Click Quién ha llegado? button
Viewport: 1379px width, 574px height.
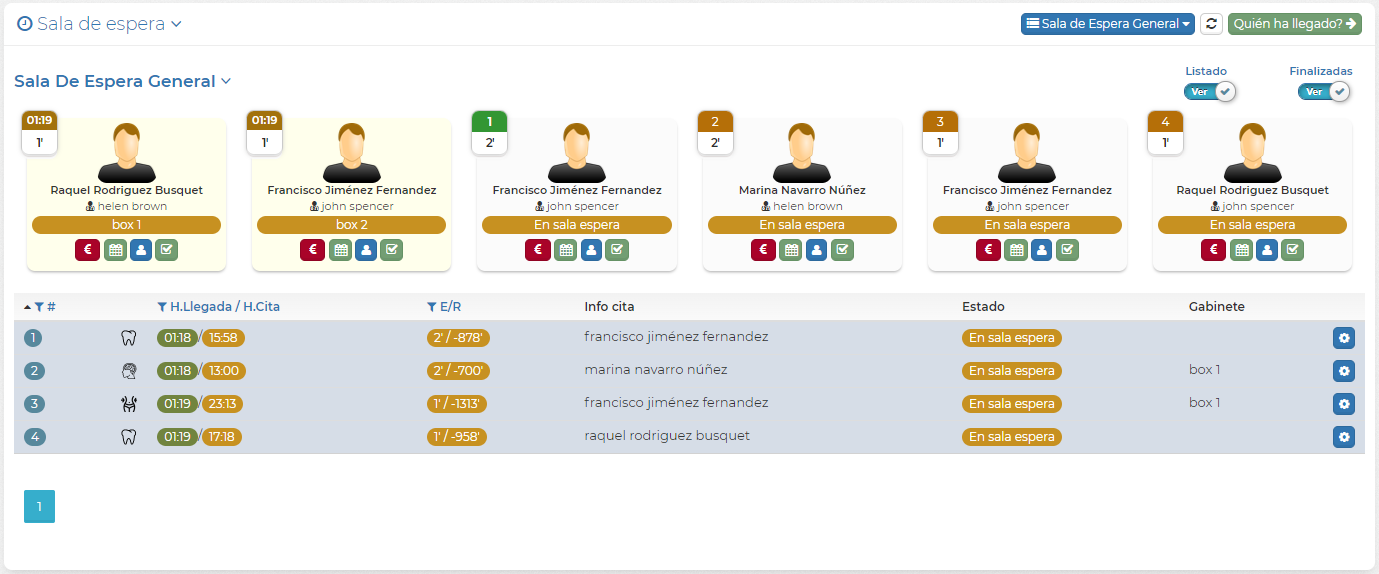point(1294,24)
